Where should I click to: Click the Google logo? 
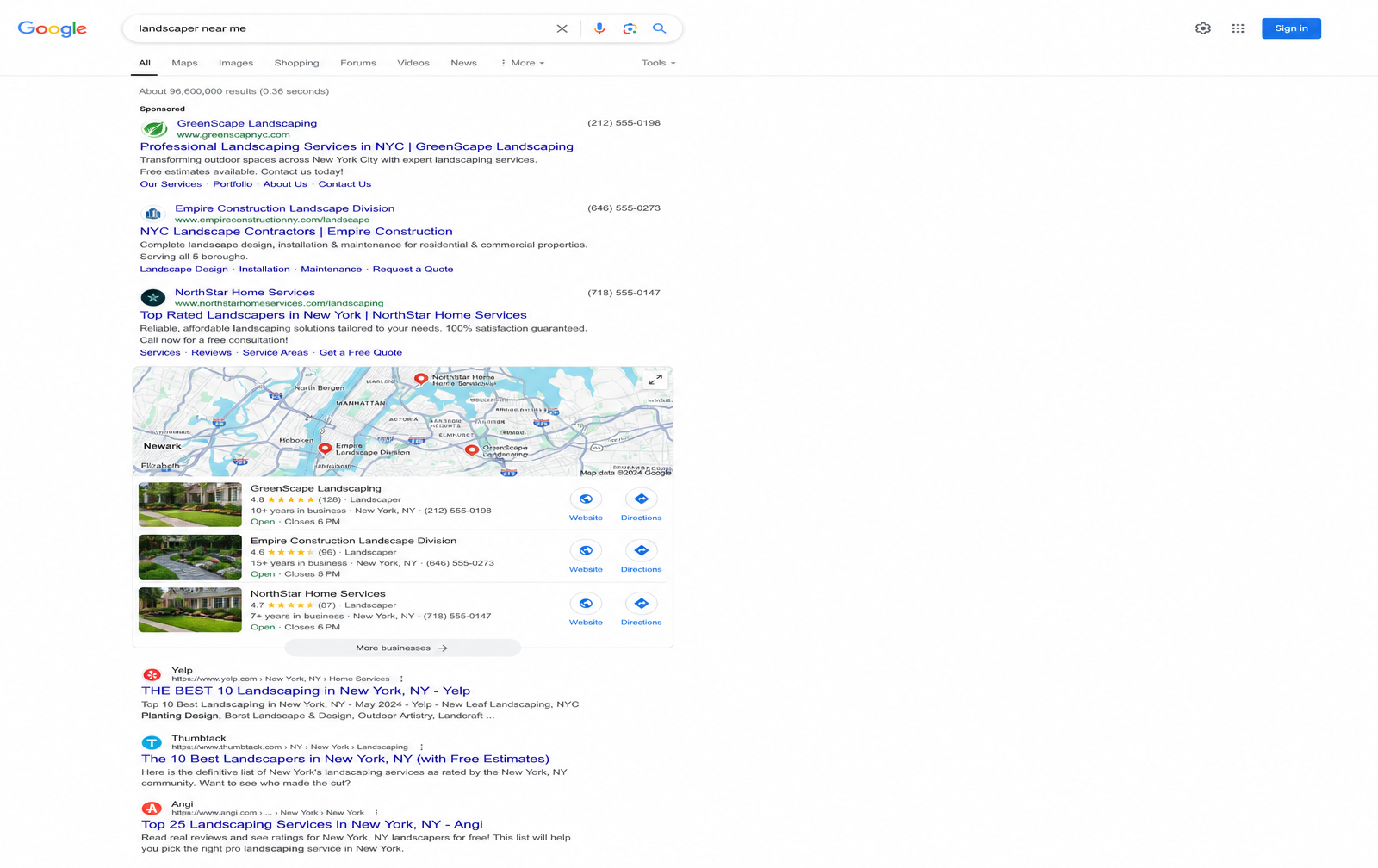click(x=53, y=28)
